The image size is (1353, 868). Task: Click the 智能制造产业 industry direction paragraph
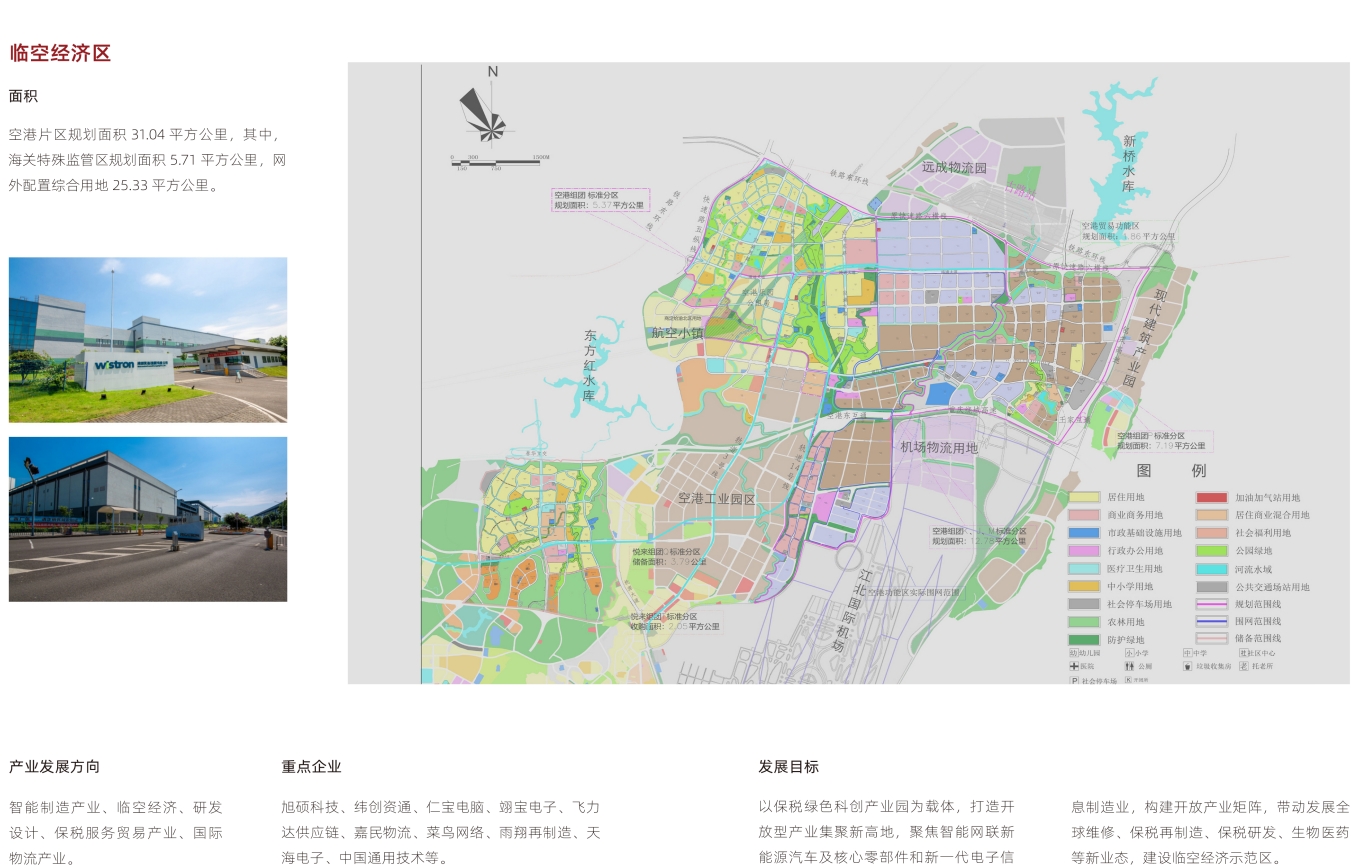(116, 832)
